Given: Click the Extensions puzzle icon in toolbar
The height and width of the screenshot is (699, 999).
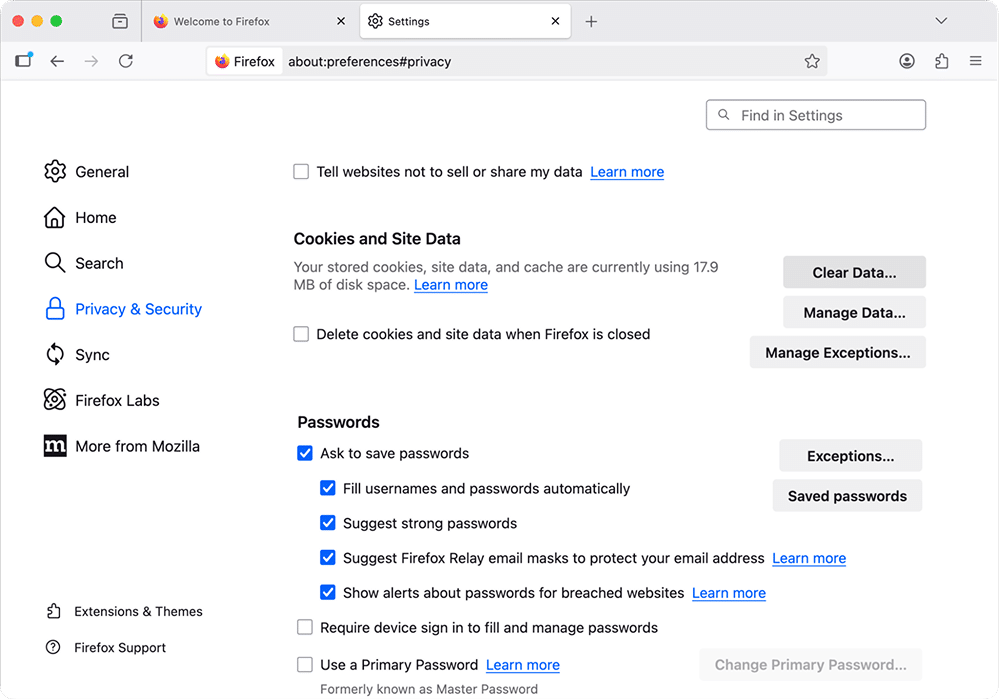Looking at the screenshot, I should [x=941, y=61].
